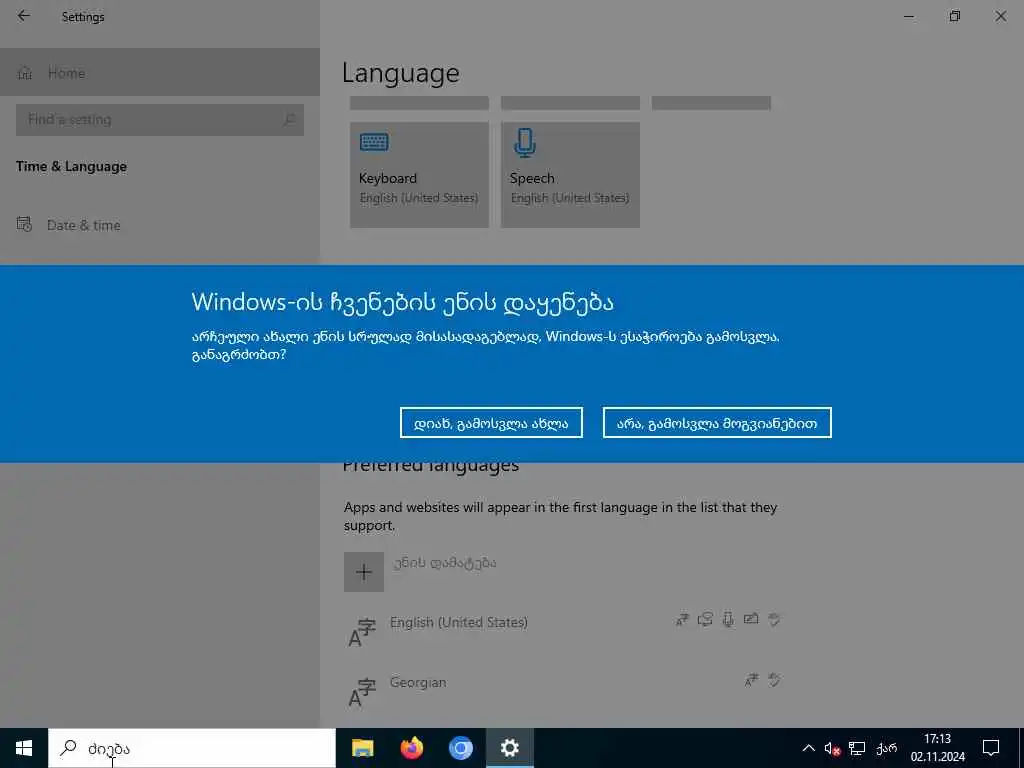Select Georgian language row
The height and width of the screenshot is (768, 1024).
(x=563, y=691)
